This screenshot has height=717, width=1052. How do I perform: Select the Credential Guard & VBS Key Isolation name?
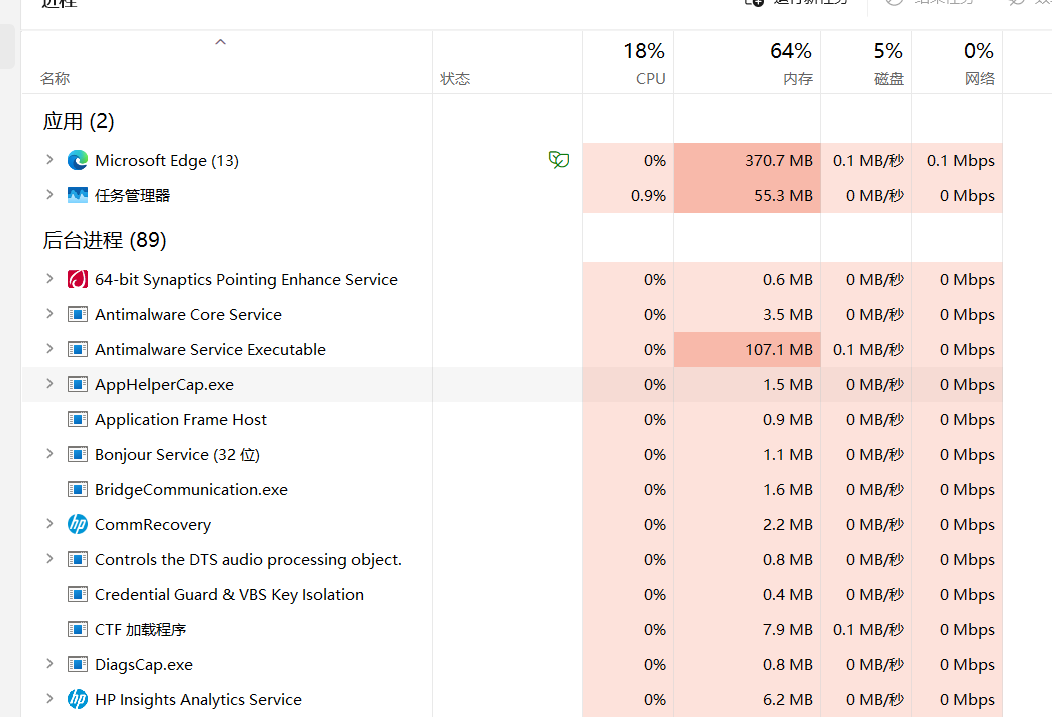point(229,594)
